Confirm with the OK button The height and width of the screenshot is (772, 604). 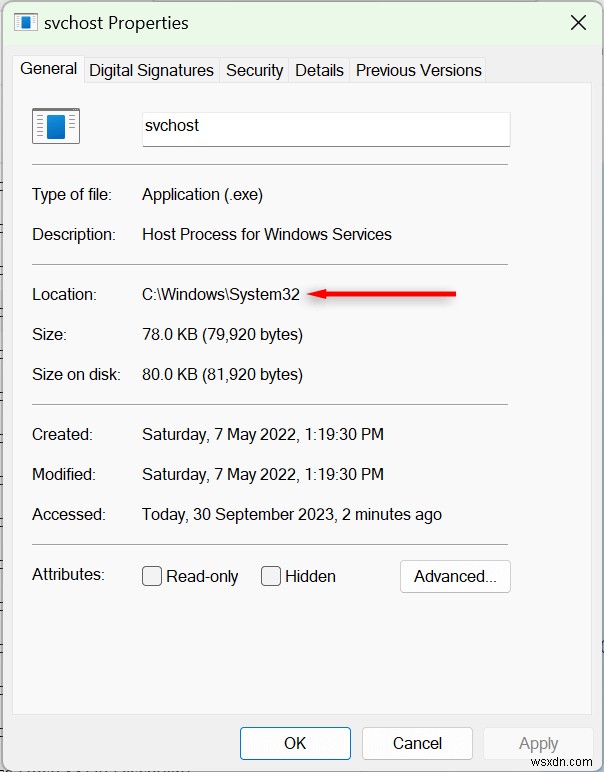pyautogui.click(x=295, y=743)
